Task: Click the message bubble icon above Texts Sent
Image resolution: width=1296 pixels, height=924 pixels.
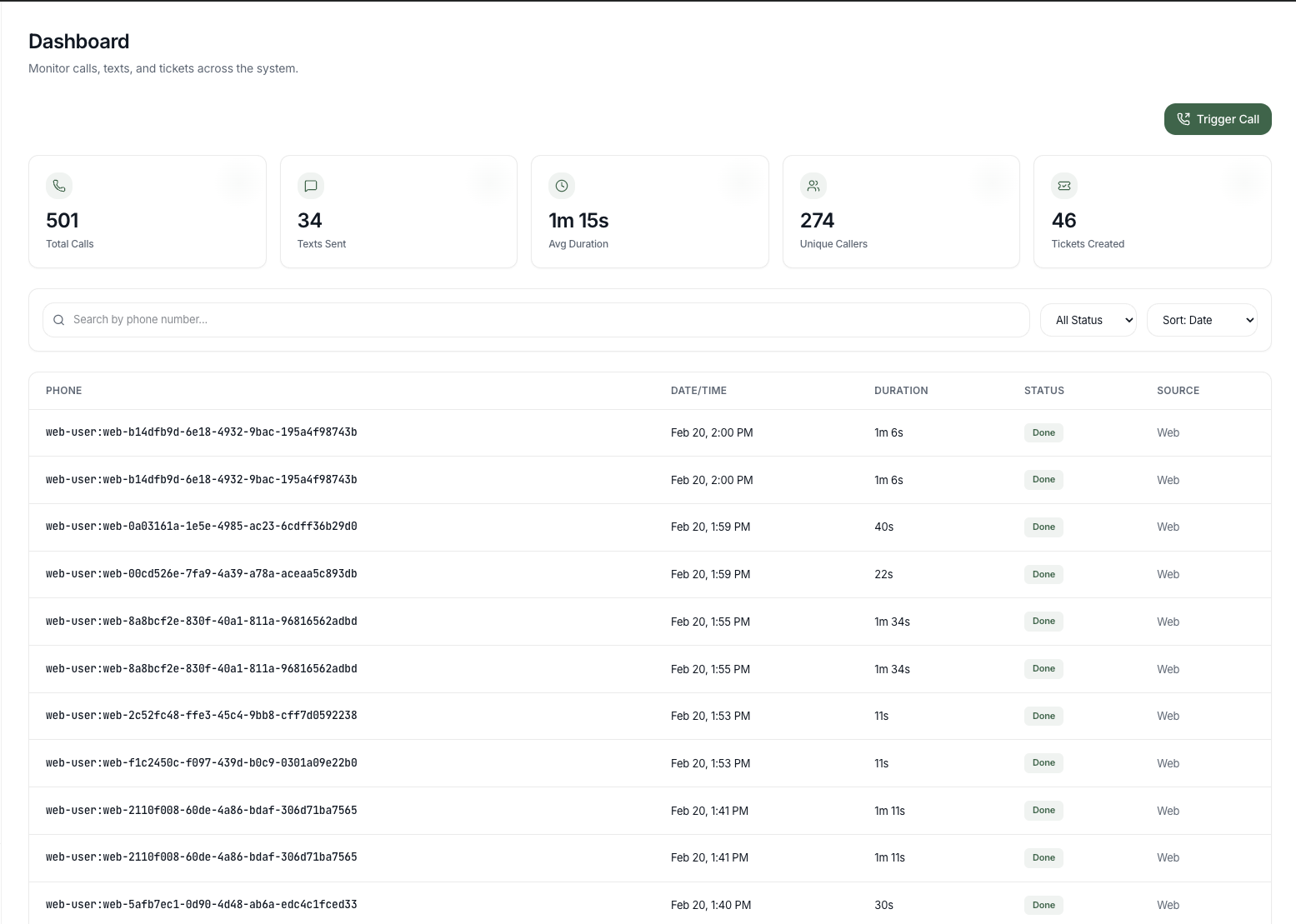Action: click(x=311, y=186)
